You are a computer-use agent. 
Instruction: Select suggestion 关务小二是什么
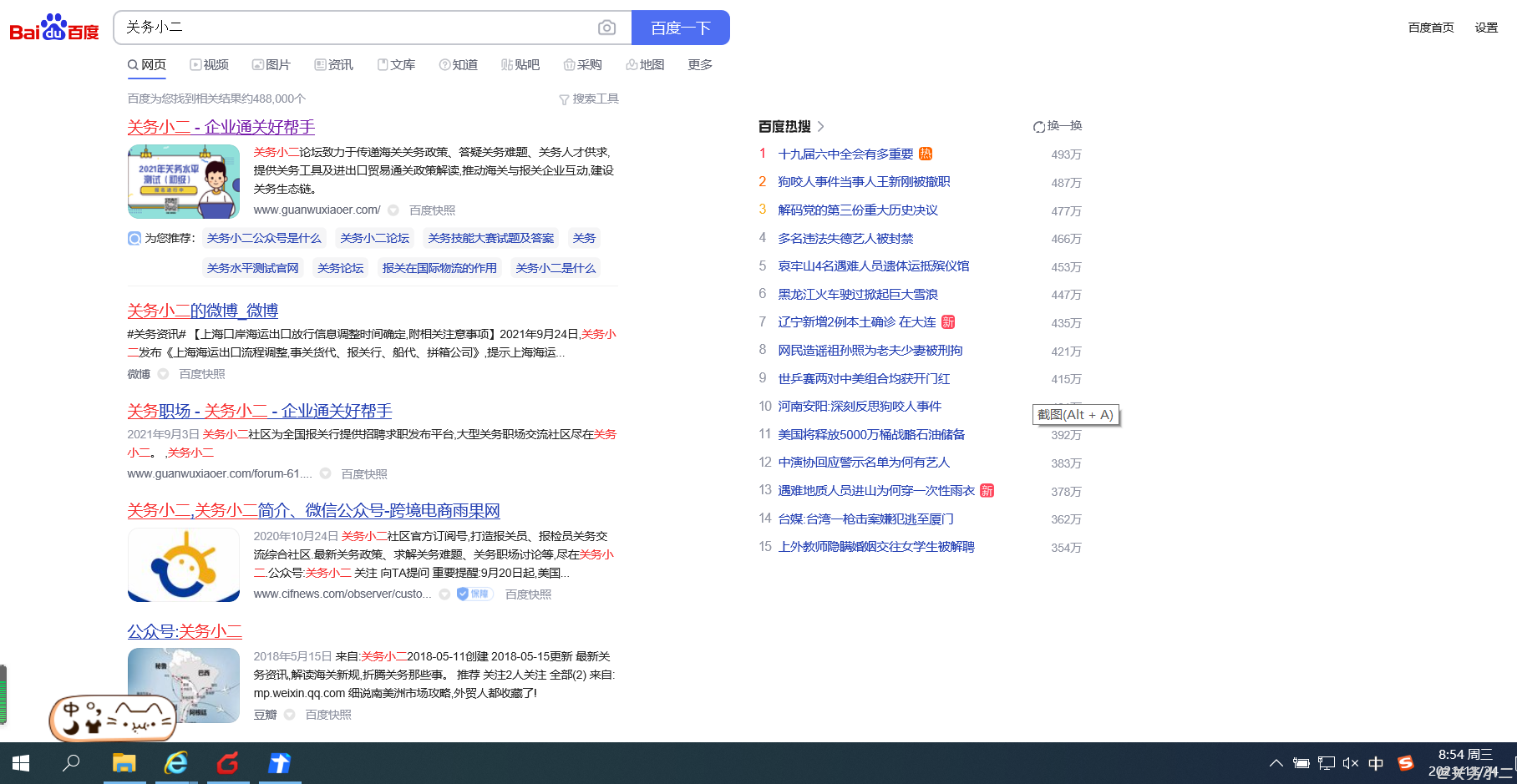(556, 268)
